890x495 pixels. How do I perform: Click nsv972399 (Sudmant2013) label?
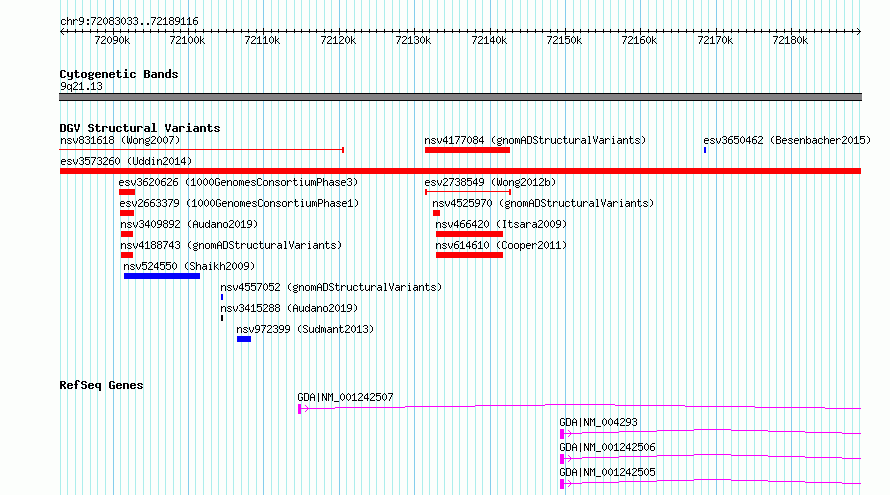coord(305,329)
